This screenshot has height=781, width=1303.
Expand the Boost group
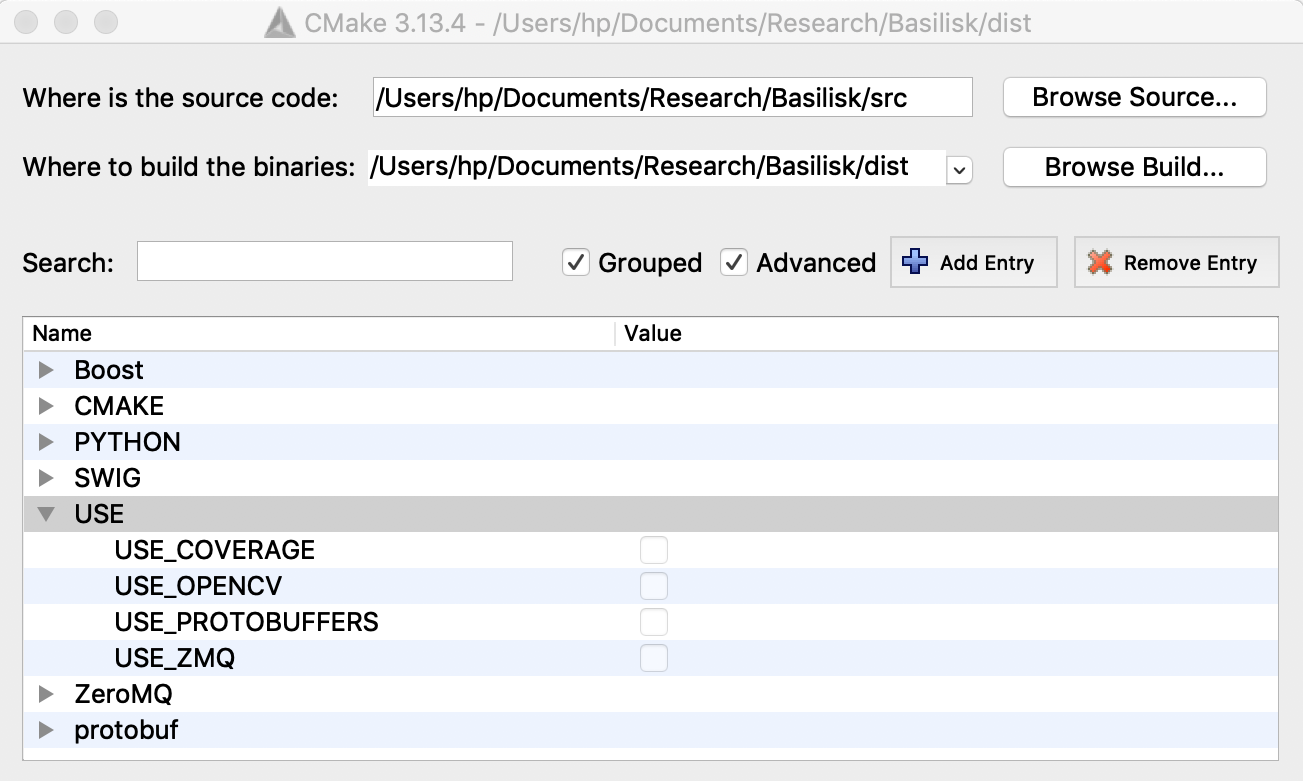[x=45, y=370]
